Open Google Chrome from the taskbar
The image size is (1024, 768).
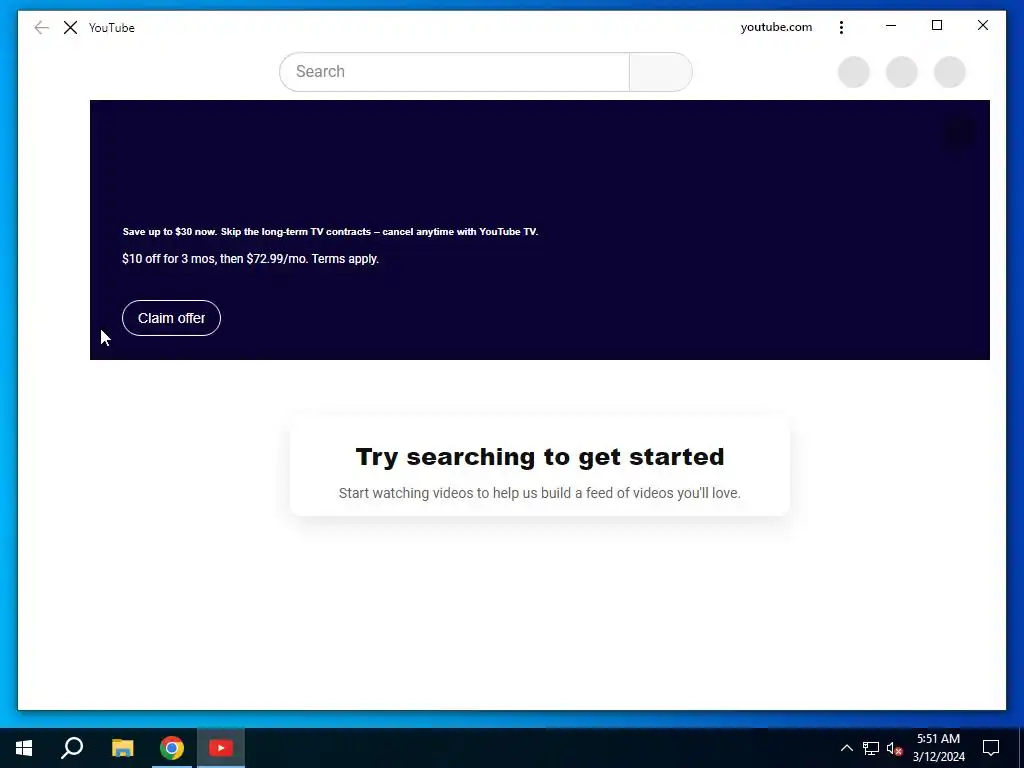click(172, 748)
